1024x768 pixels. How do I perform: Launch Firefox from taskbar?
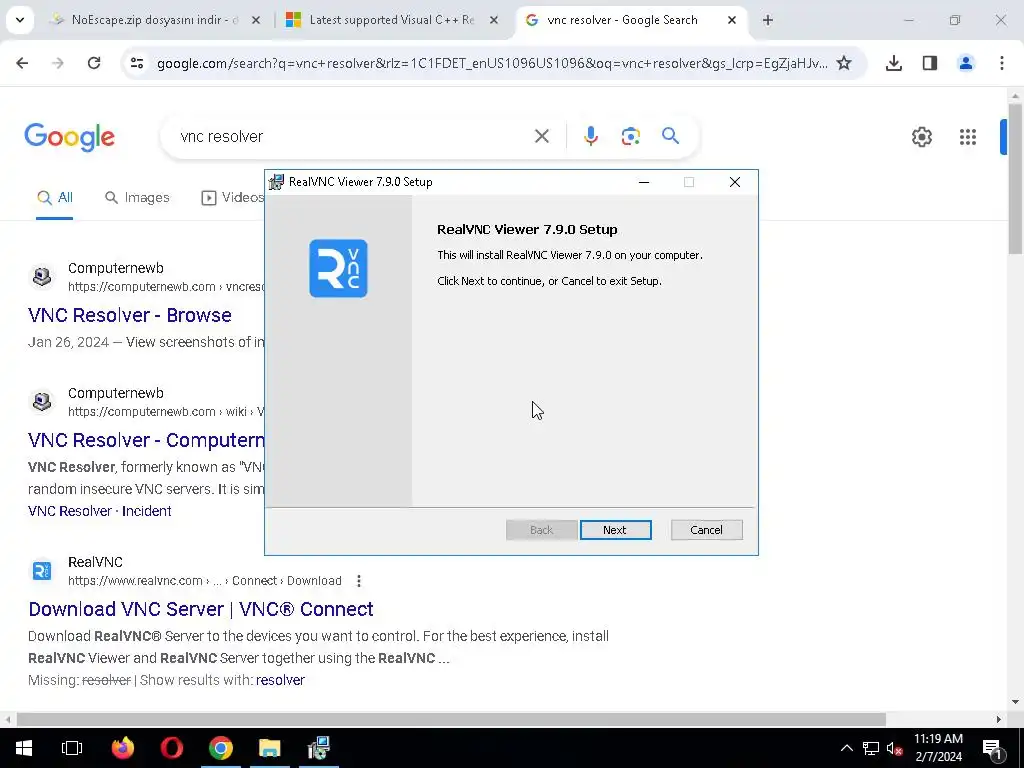pos(122,748)
